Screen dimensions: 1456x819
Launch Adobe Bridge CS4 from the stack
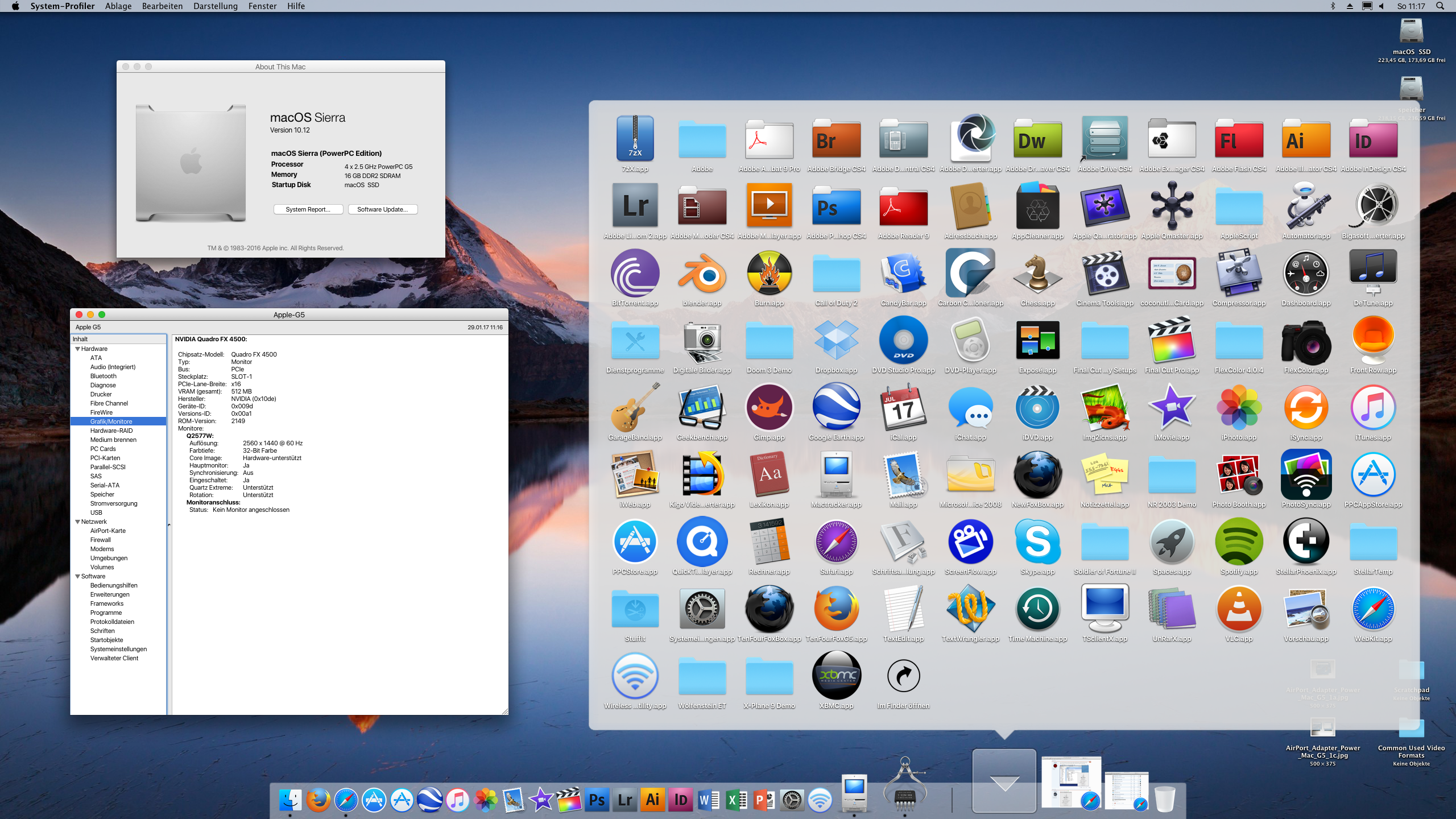pos(836,139)
